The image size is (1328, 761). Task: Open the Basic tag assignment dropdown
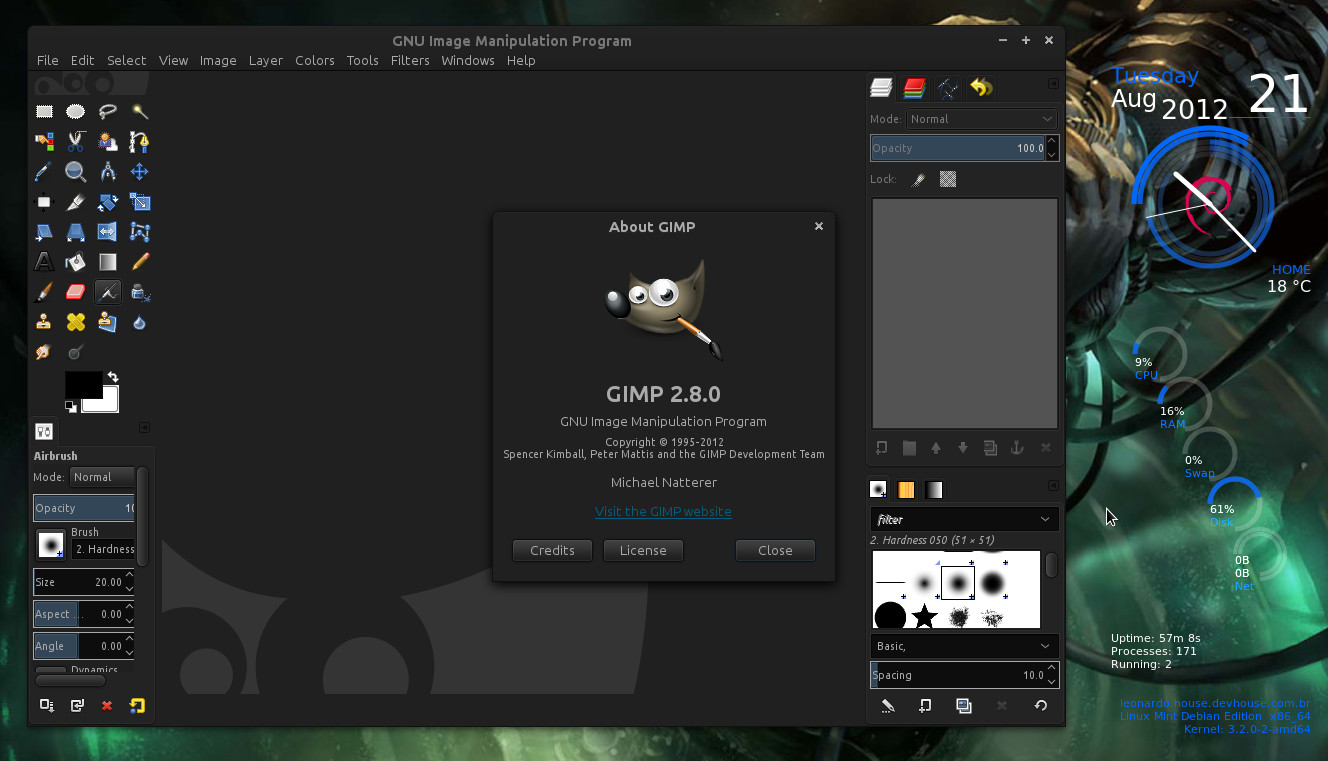[x=964, y=646]
